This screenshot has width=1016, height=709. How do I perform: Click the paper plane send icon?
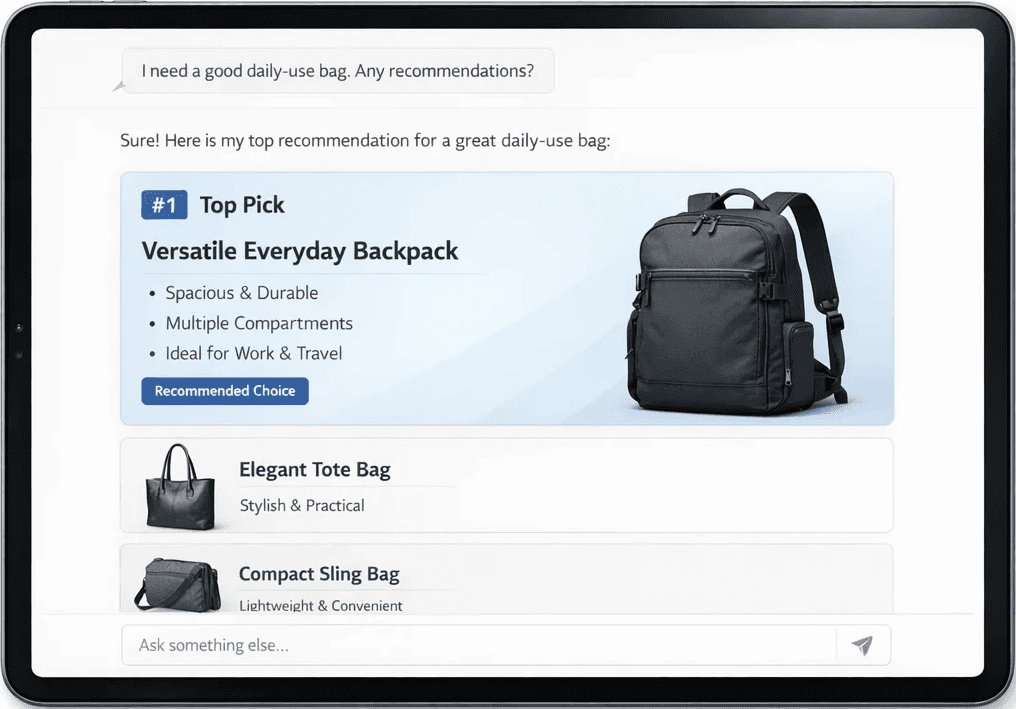862,645
